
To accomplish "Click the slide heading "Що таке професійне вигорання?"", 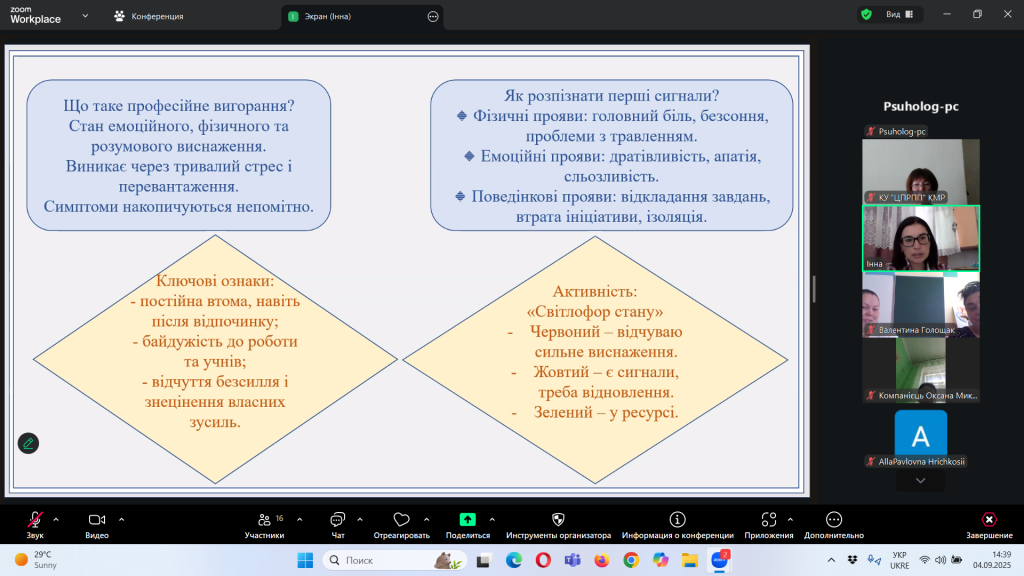I will [x=179, y=106].
